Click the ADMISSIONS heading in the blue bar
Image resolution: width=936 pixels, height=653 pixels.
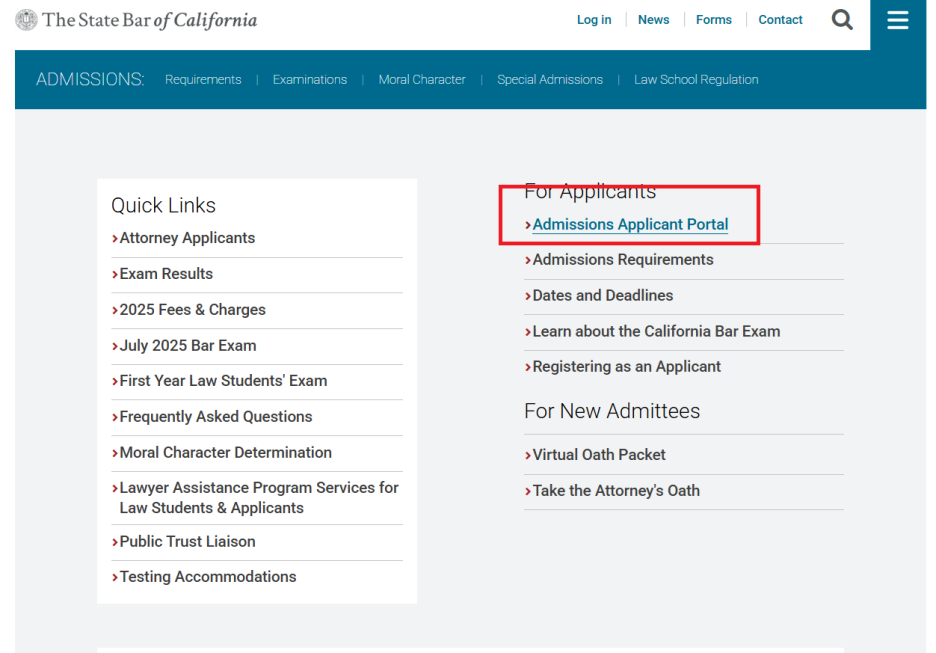pos(90,79)
